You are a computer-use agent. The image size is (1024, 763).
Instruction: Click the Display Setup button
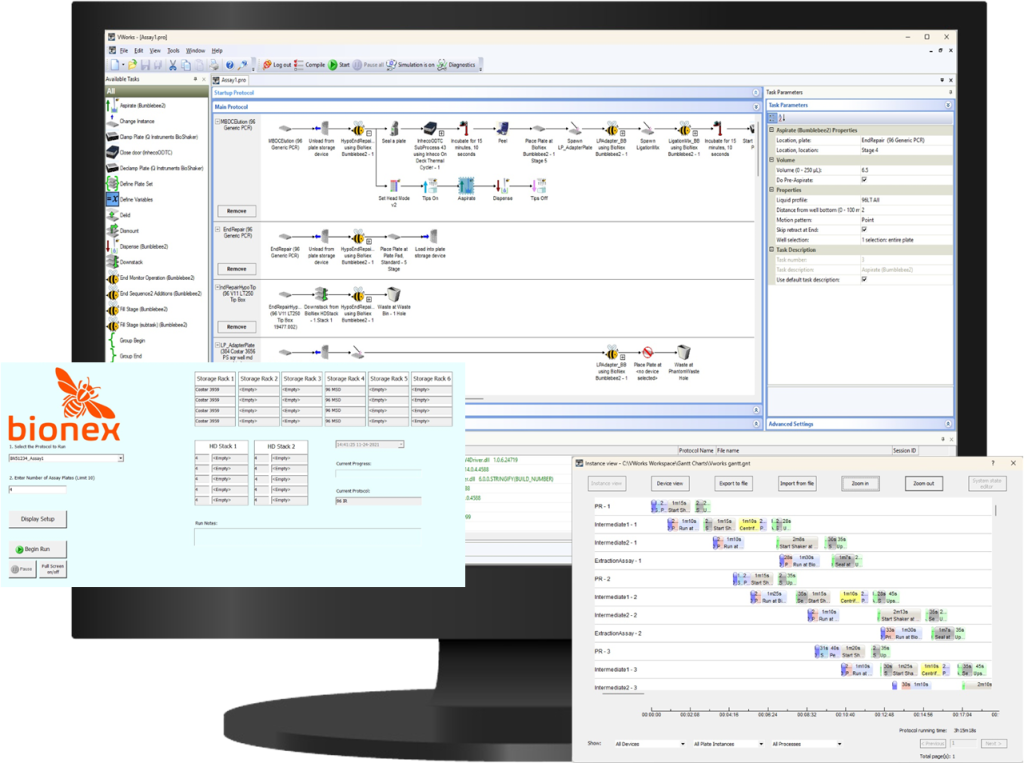coord(38,519)
